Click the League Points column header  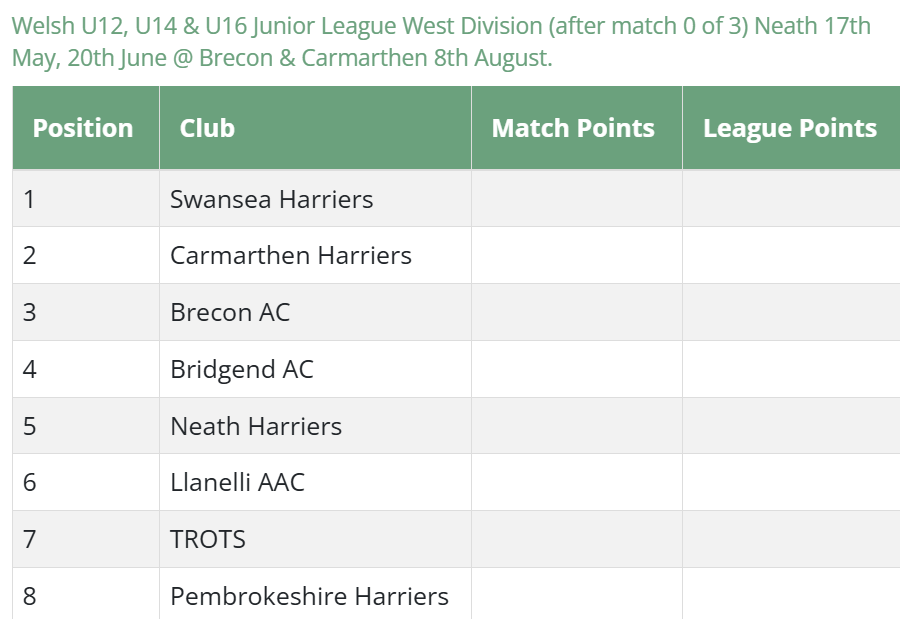coord(789,128)
